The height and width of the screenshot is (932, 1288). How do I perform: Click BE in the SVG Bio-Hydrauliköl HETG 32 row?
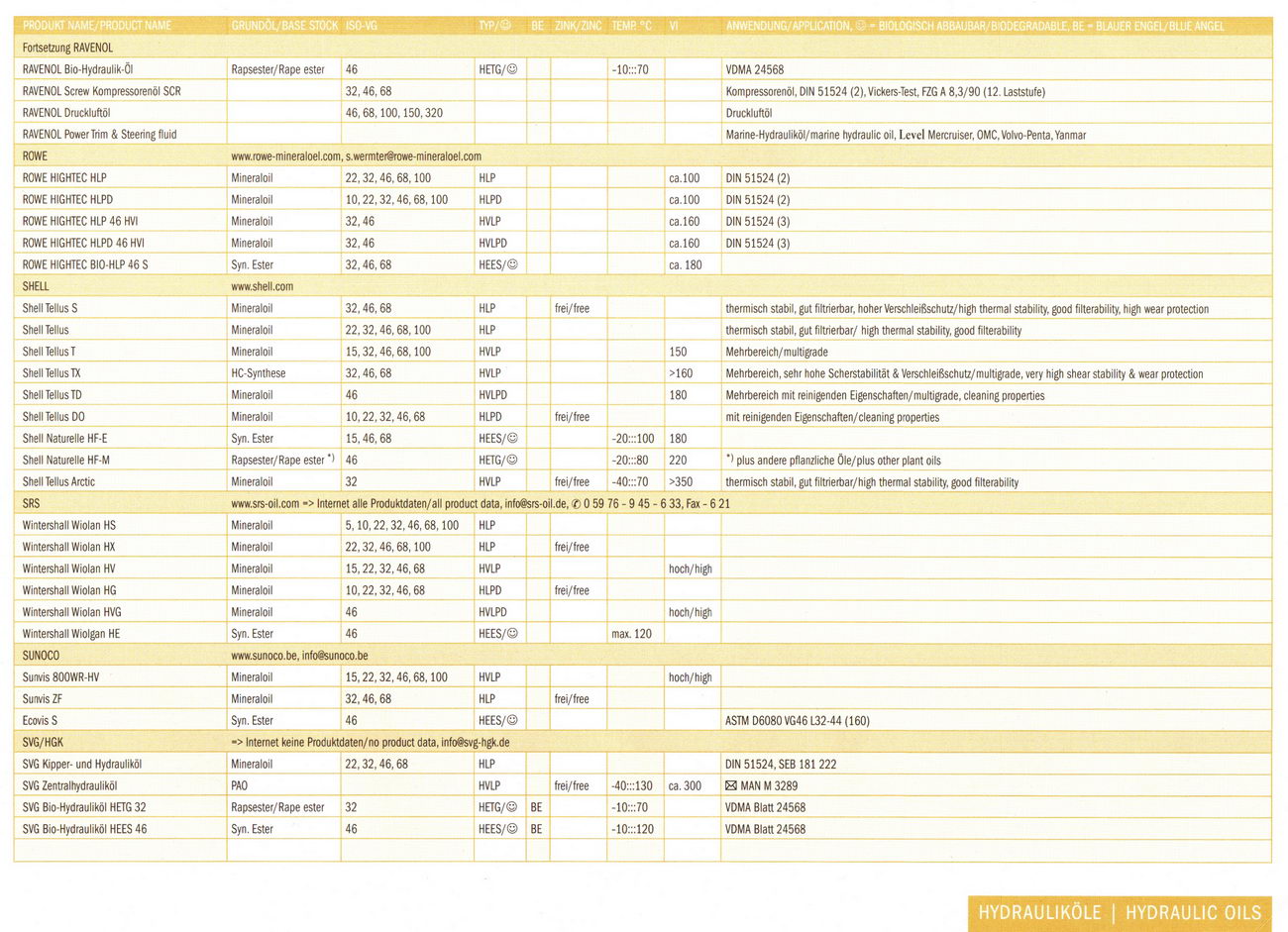tap(536, 808)
